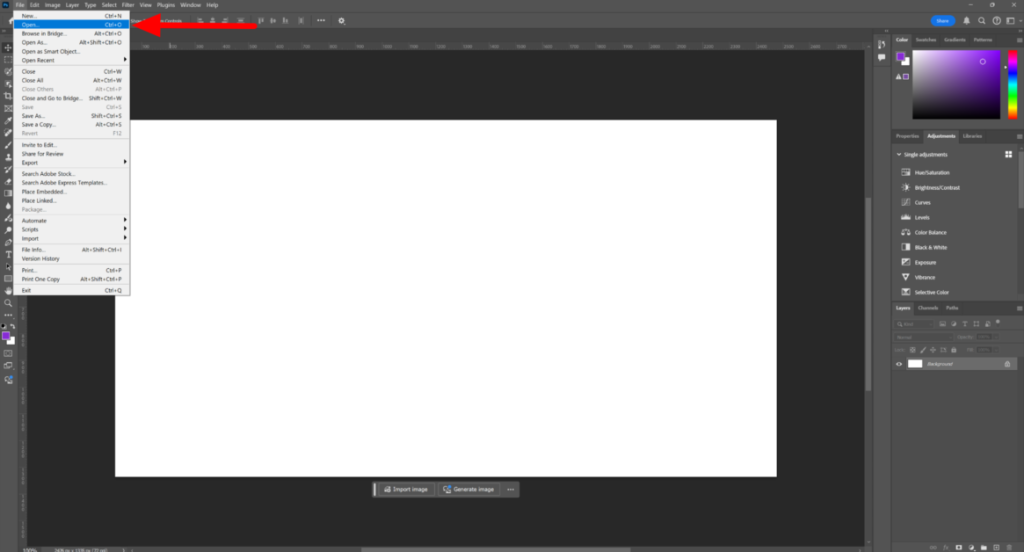
Task: Open the notifications bell icon
Action: 967,21
